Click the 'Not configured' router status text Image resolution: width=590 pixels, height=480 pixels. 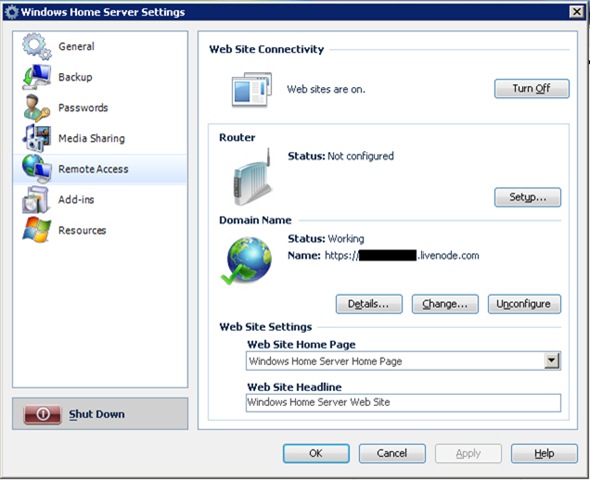(x=360, y=156)
